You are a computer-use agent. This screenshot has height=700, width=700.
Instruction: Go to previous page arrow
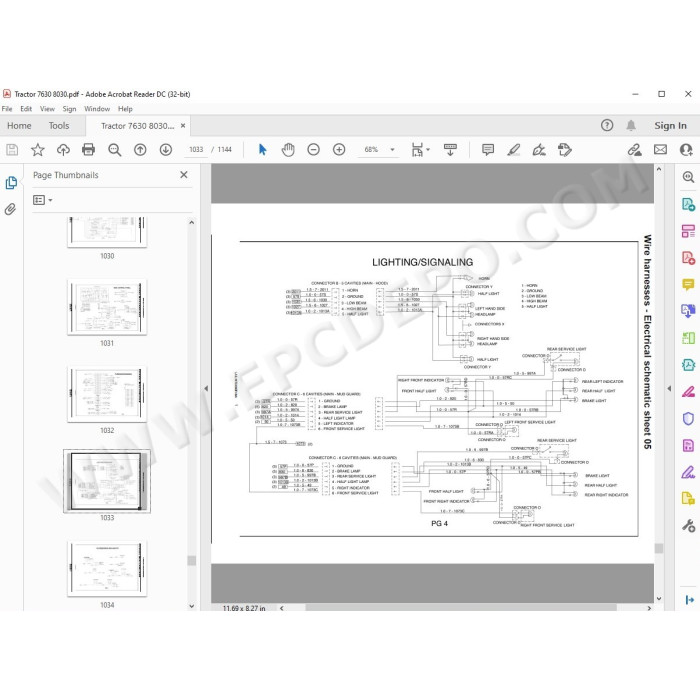tap(140, 150)
